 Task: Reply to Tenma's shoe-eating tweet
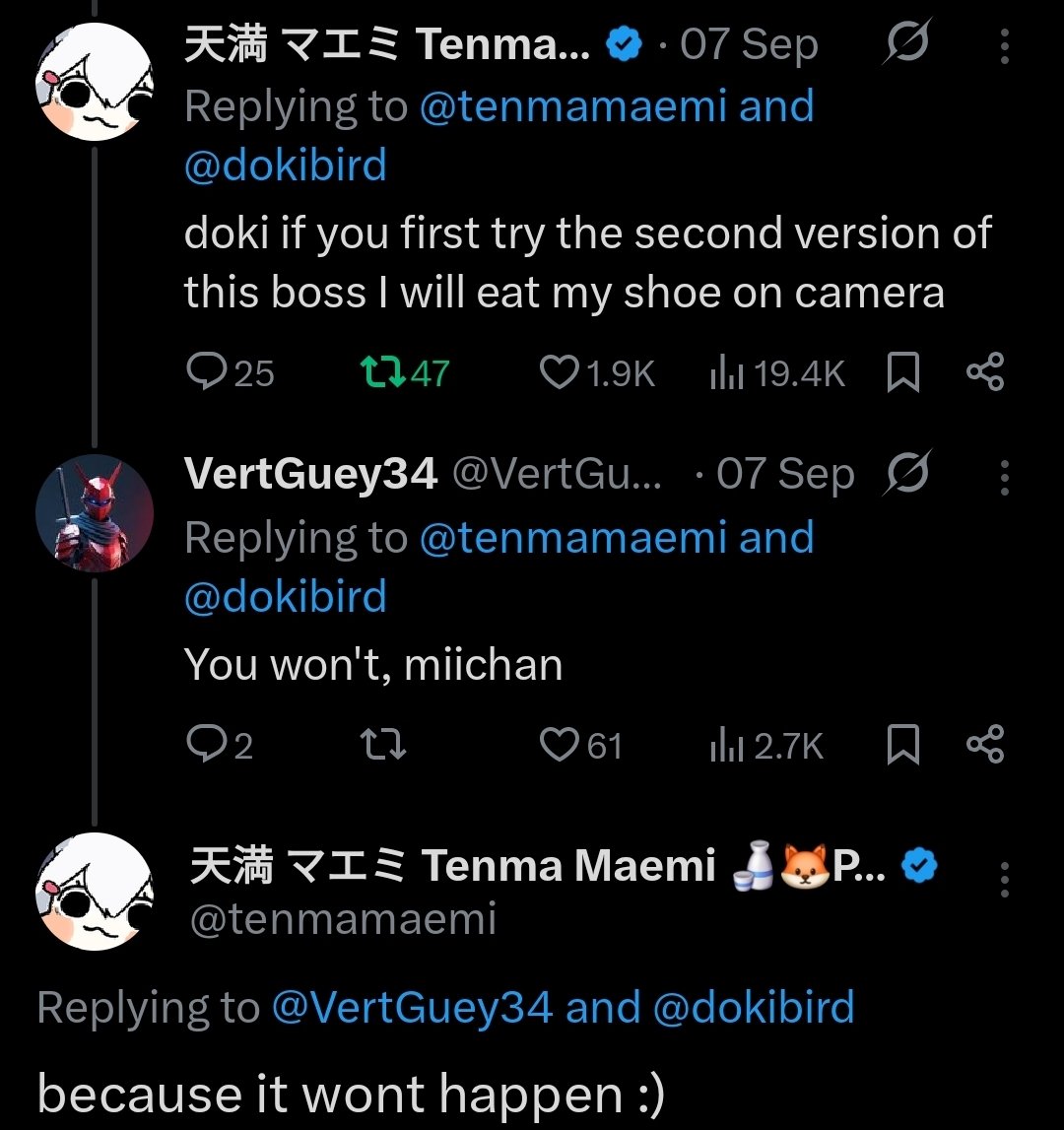coord(206,372)
